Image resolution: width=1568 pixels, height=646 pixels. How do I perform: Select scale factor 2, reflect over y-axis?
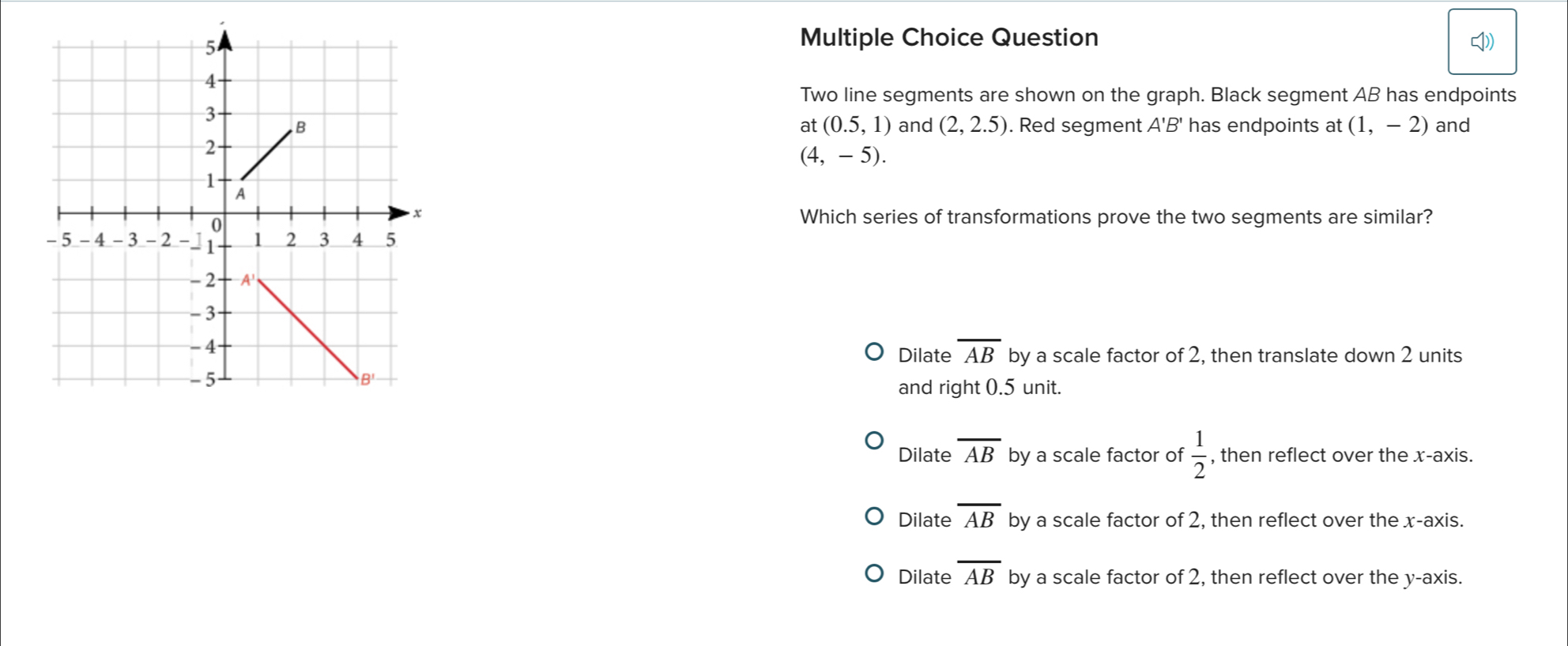pos(873,573)
